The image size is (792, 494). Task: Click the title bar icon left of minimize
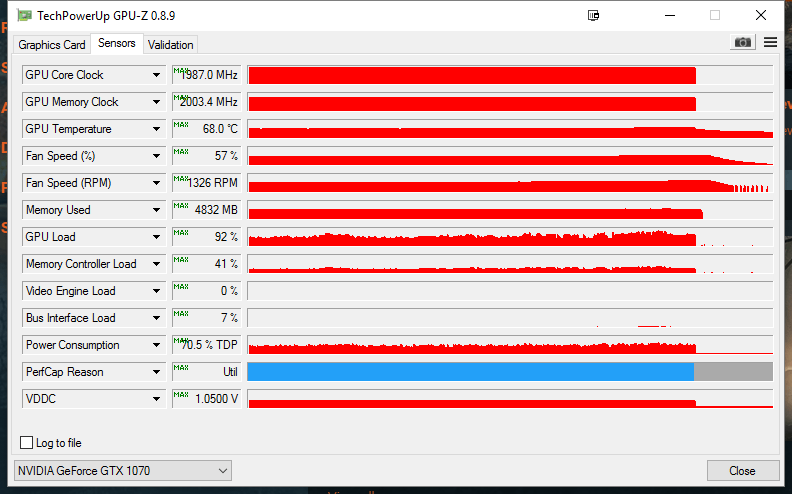594,15
